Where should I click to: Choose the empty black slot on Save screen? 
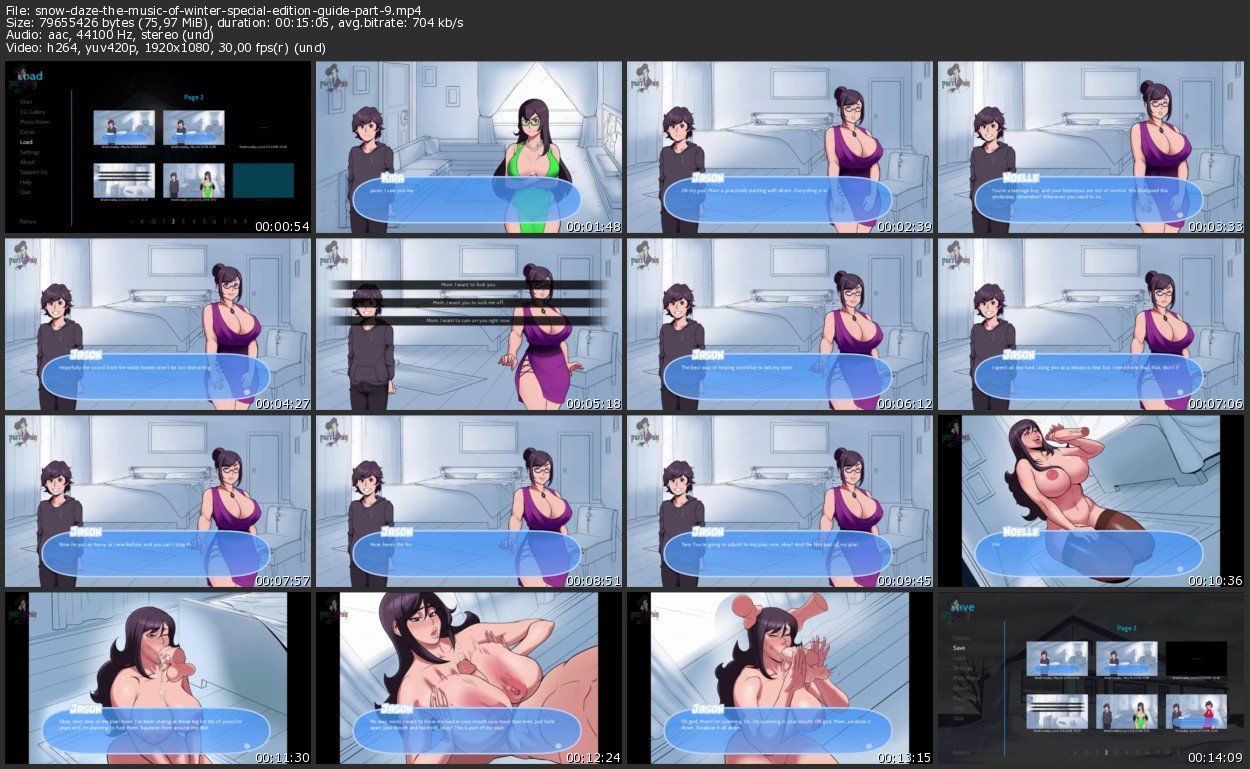pyautogui.click(x=1195, y=658)
